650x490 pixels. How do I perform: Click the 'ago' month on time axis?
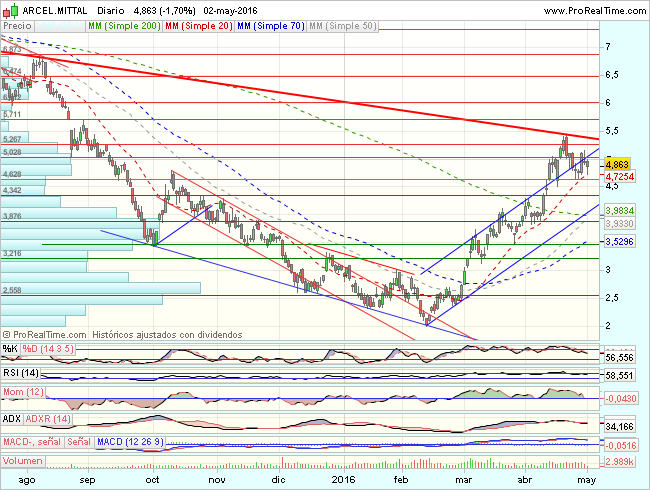27,480
